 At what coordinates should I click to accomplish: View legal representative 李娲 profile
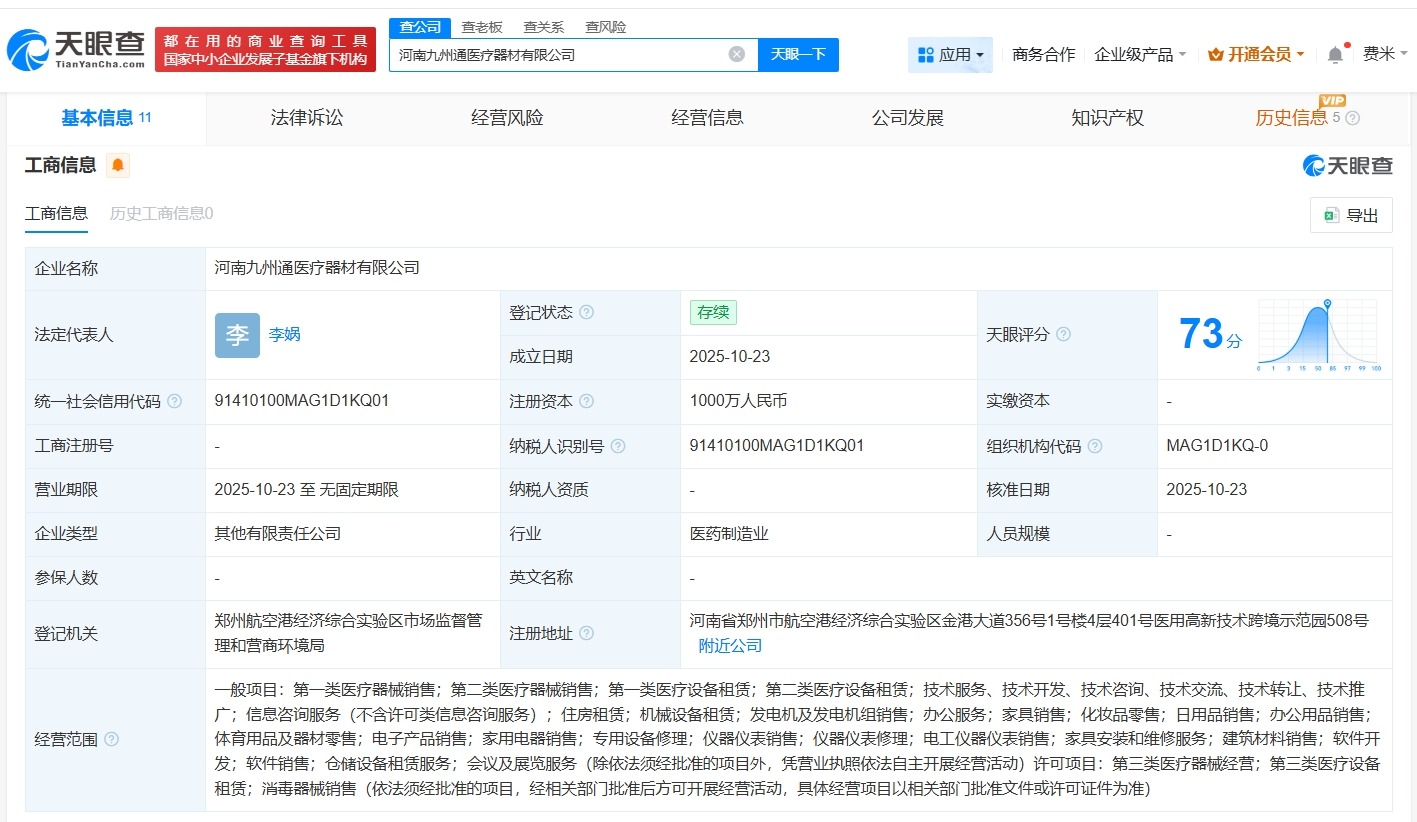(x=284, y=334)
